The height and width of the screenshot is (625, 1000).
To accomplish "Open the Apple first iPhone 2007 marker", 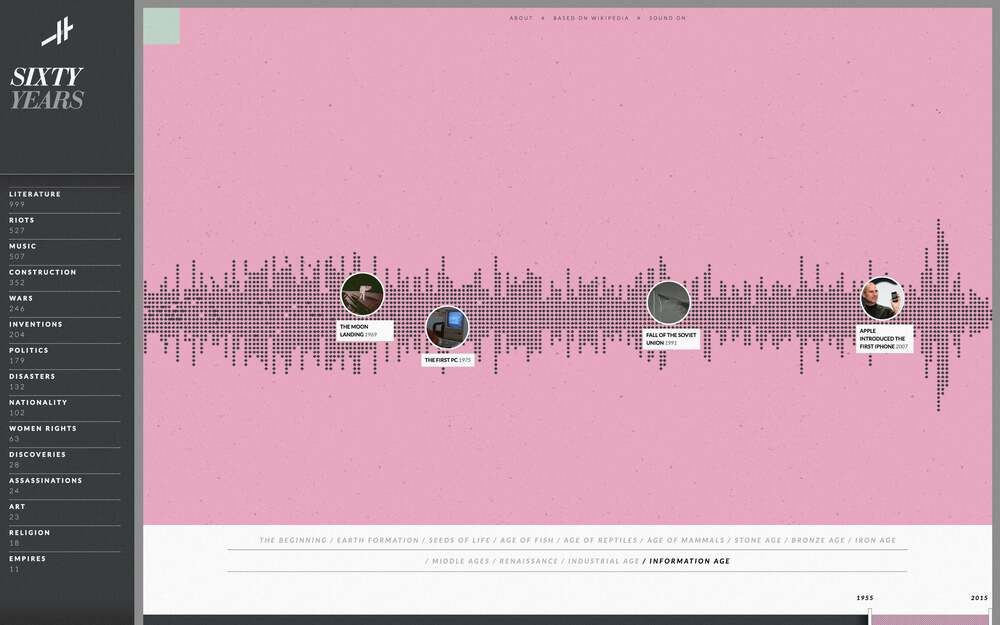I will (882, 299).
